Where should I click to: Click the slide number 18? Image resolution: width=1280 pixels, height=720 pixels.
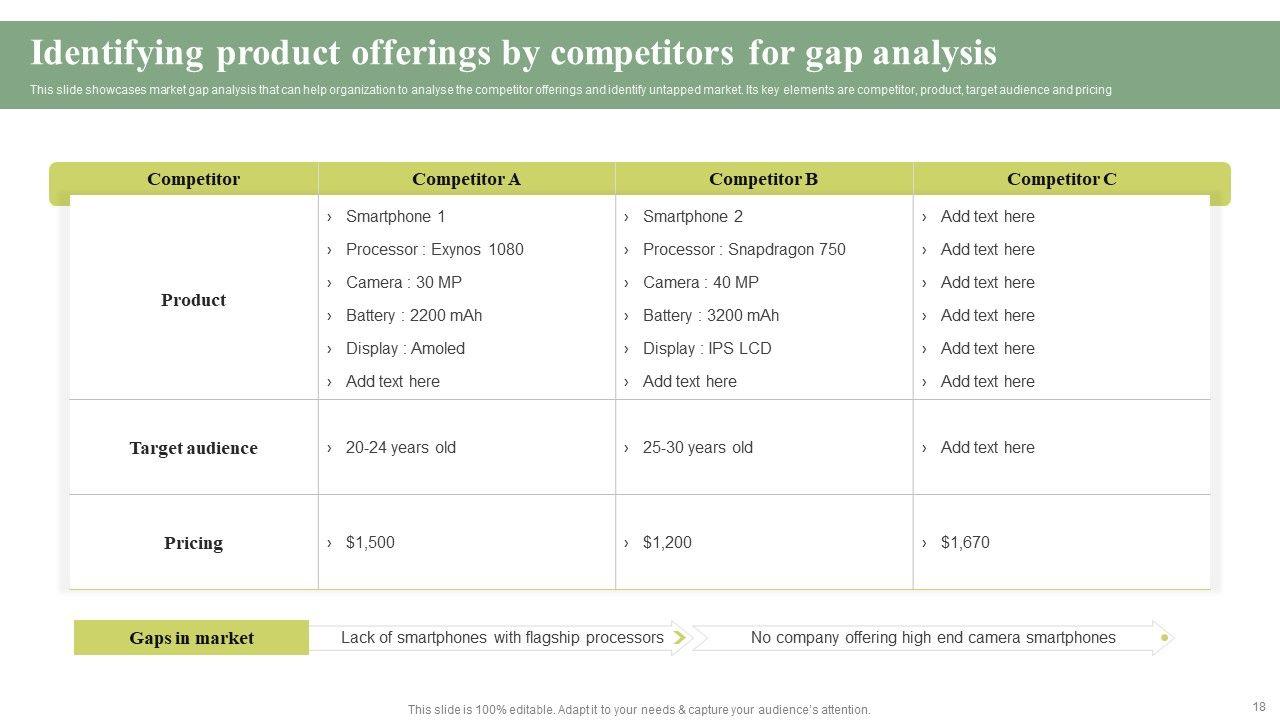1258,706
